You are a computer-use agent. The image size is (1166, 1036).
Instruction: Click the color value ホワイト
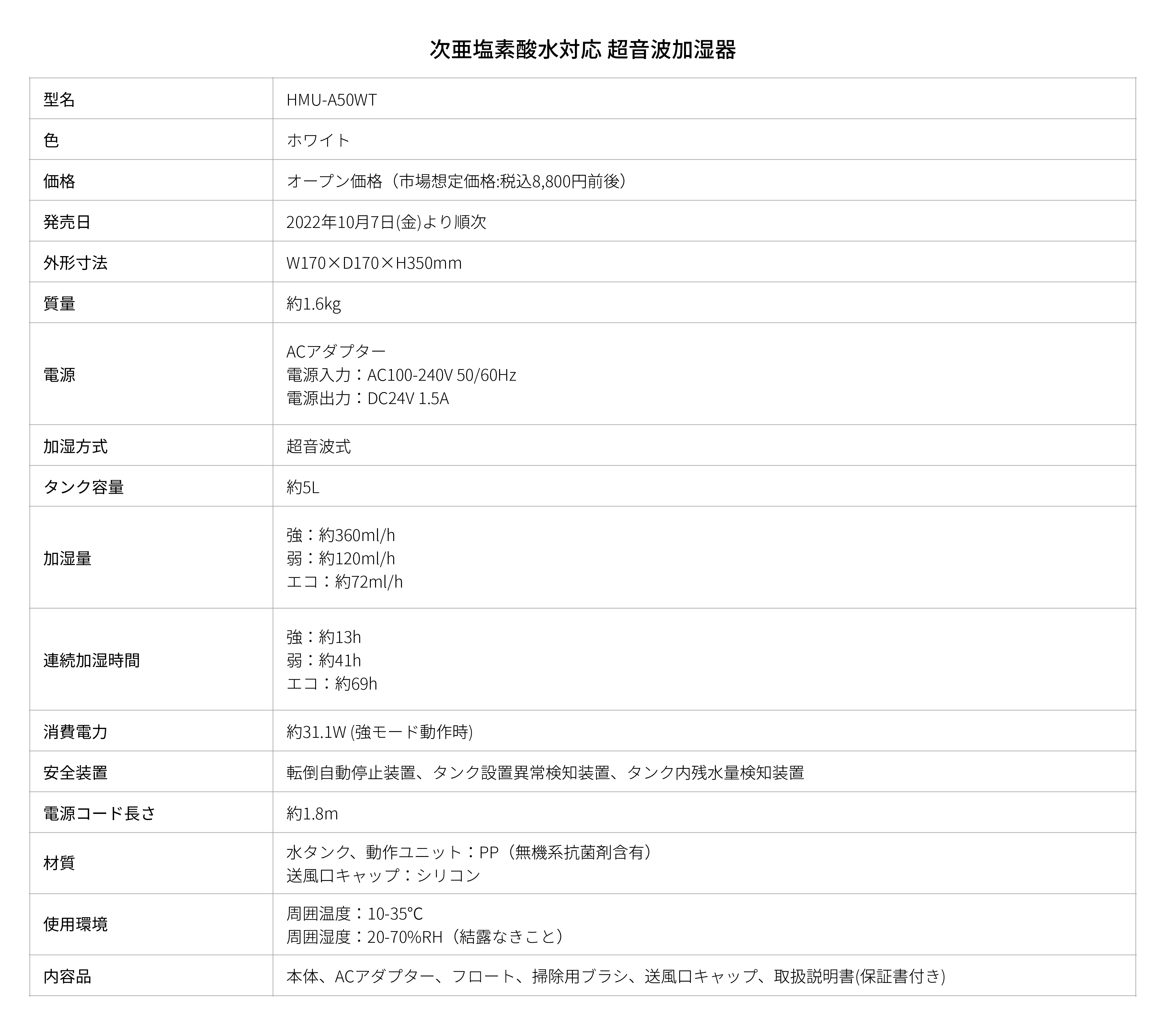tap(318, 140)
